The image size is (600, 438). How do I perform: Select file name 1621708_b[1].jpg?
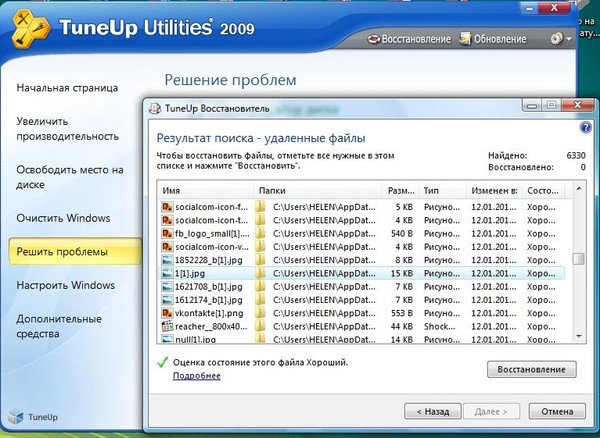tap(209, 287)
